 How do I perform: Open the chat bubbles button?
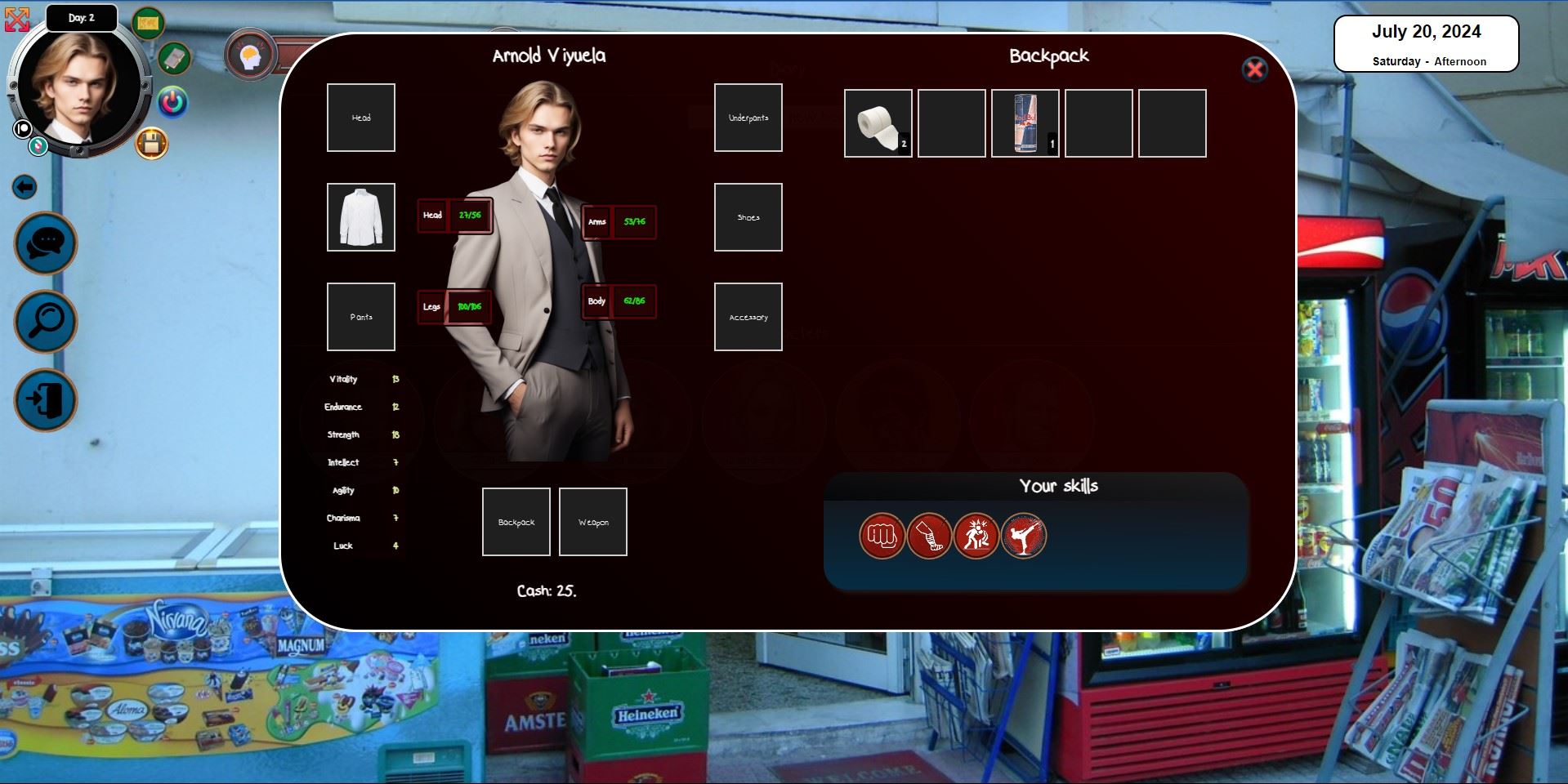coord(46,243)
